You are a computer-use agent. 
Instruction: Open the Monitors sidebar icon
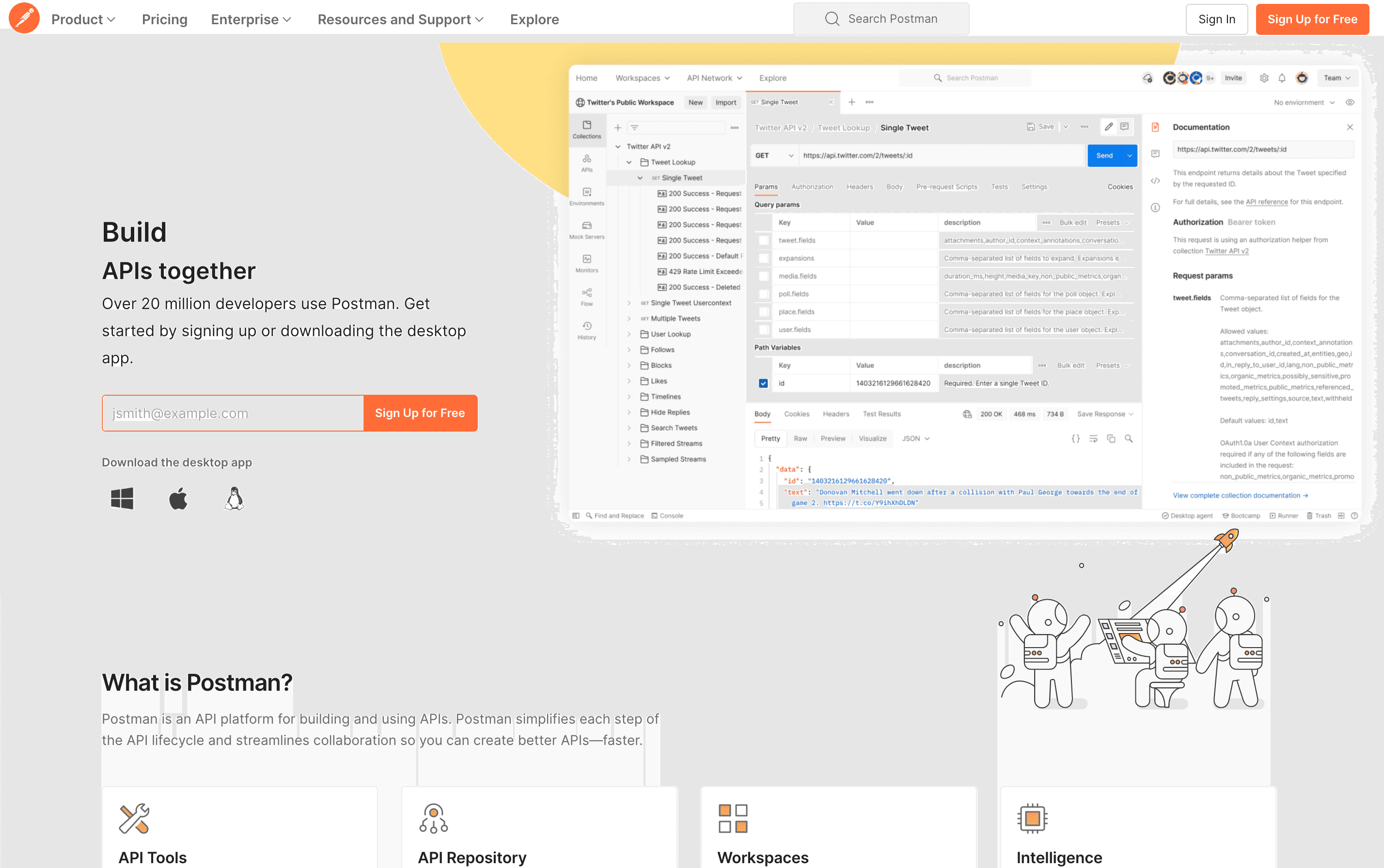(586, 263)
